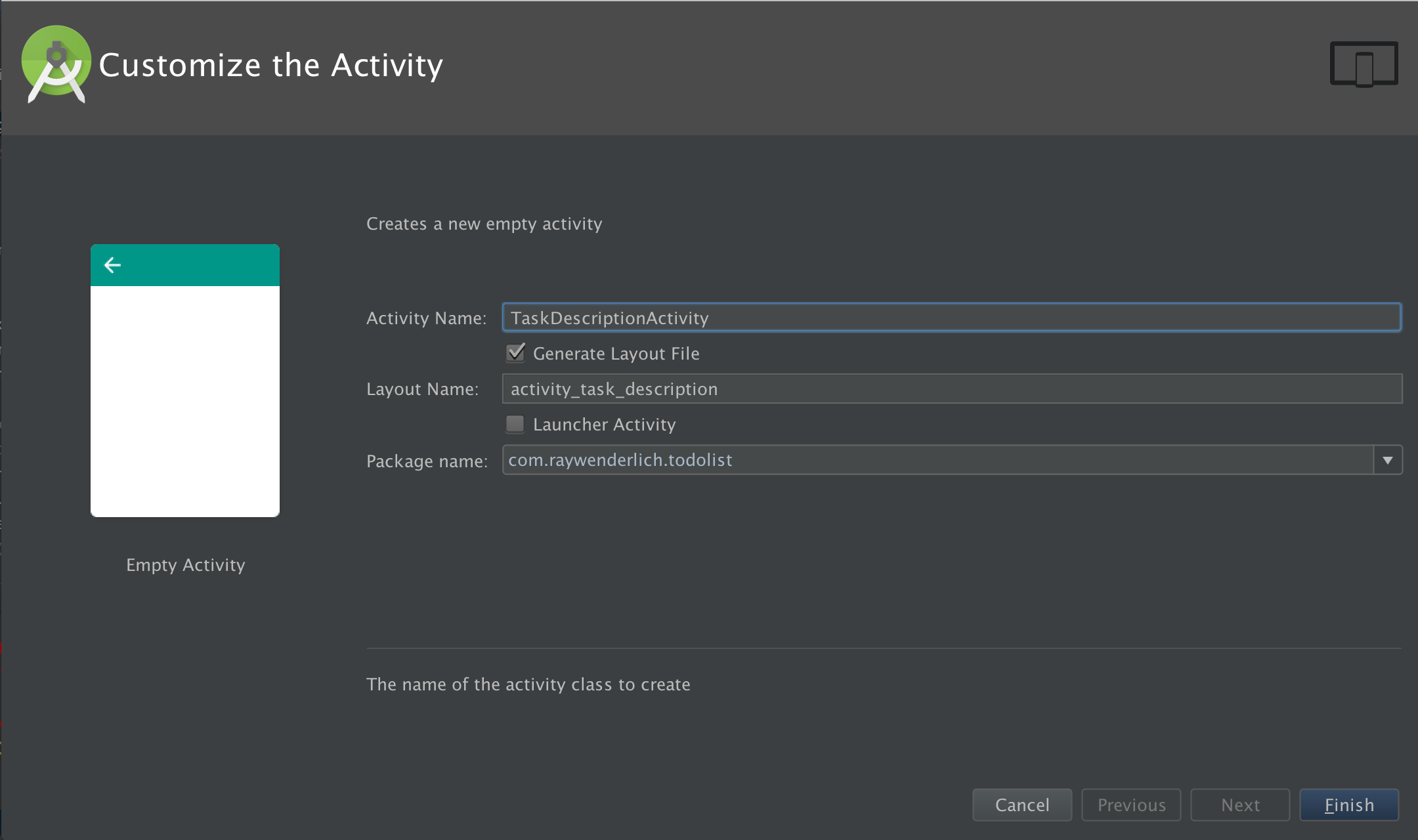
Task: Click the 'Layout Name:' label
Action: [423, 389]
